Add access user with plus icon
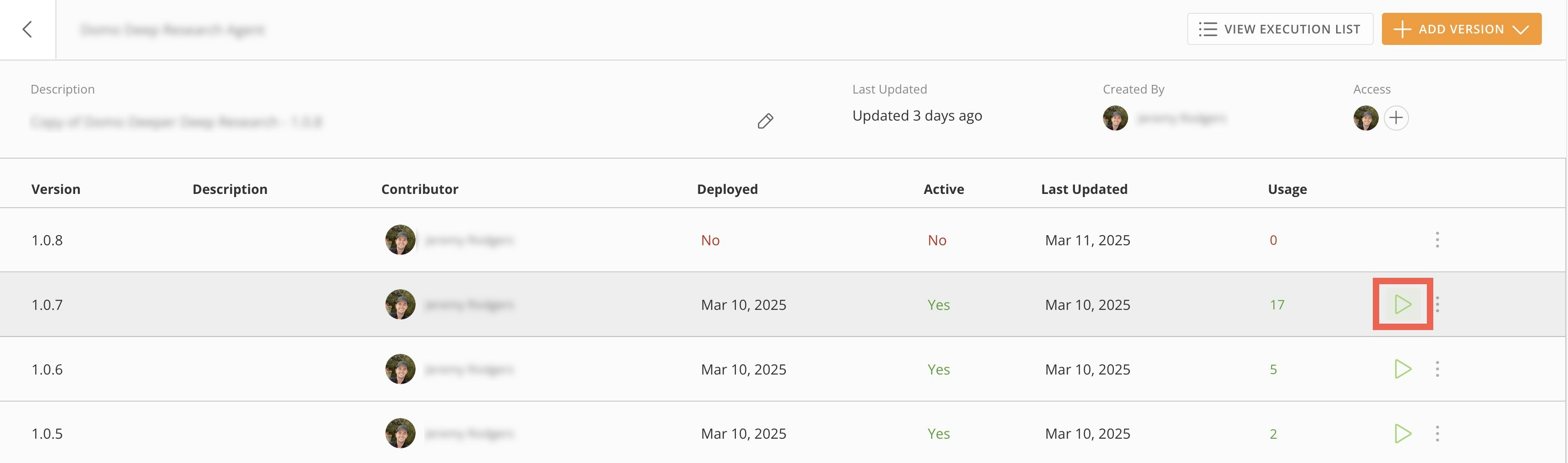 (x=1396, y=117)
